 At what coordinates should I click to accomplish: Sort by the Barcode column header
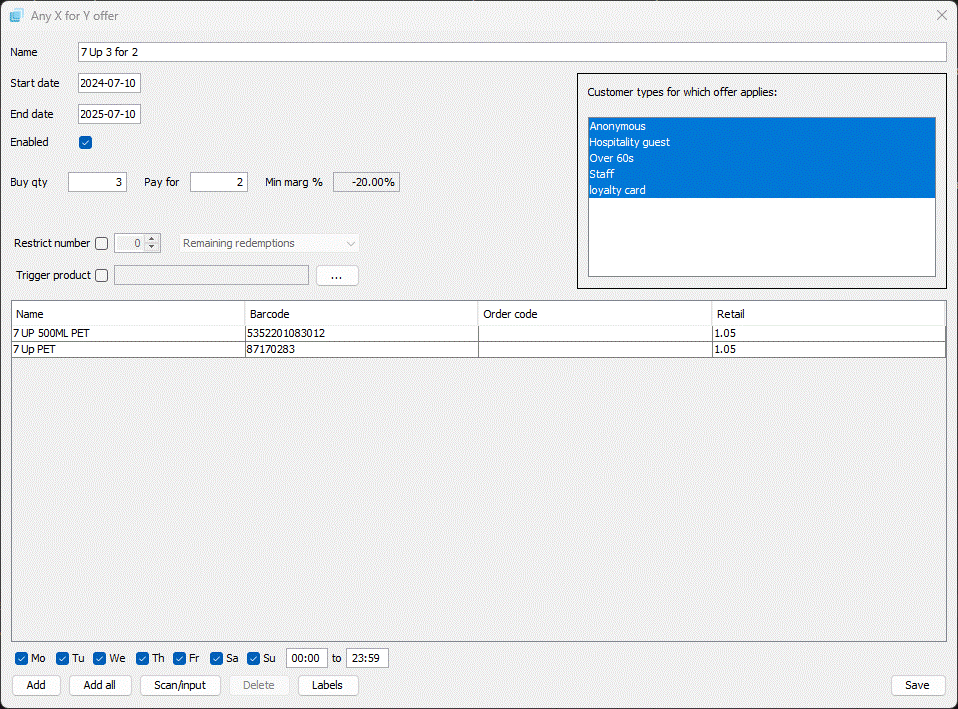coord(361,314)
